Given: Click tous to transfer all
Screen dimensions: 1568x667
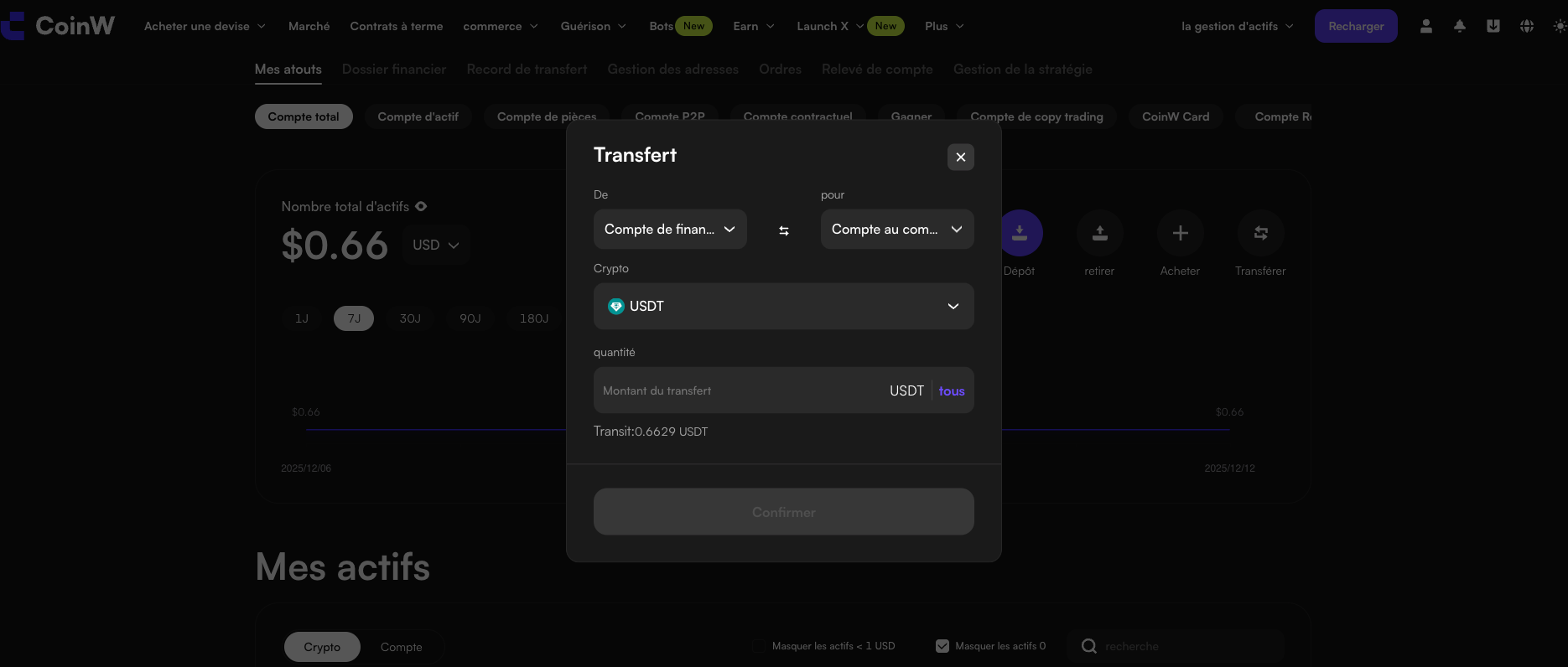Looking at the screenshot, I should click(x=952, y=391).
